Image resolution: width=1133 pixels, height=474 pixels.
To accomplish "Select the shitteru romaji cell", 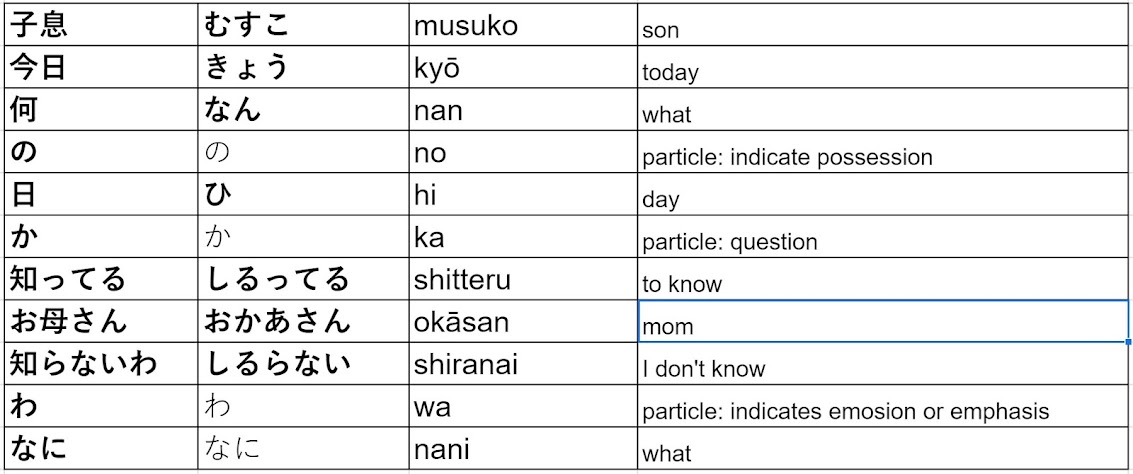I will pos(523,280).
